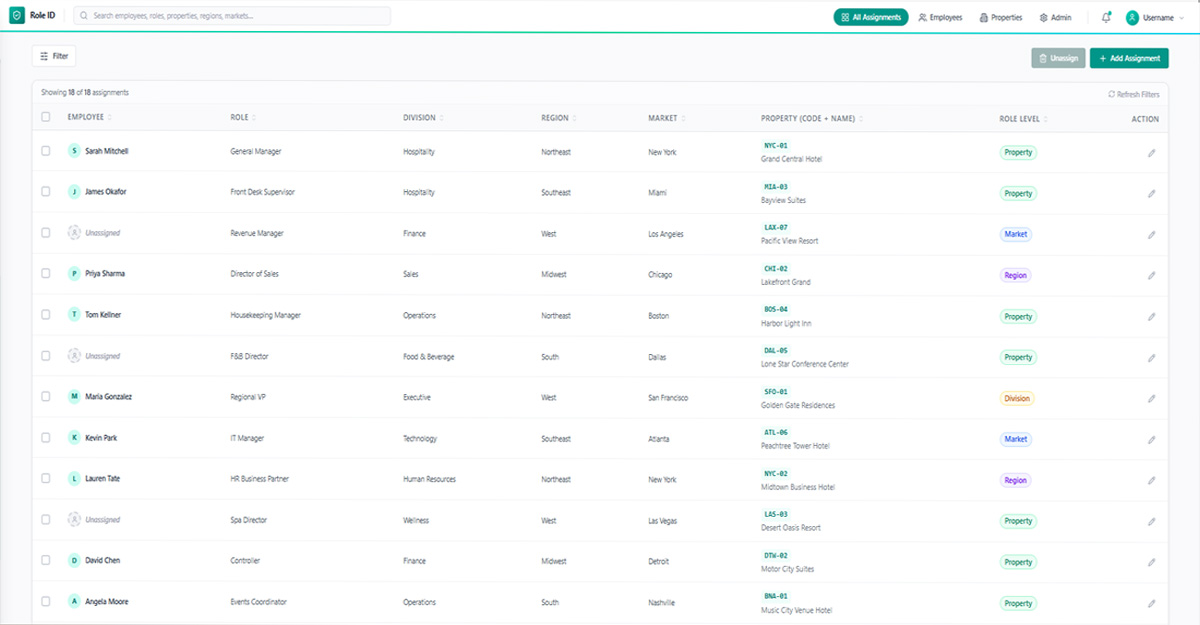
Task: Open the Admin tab
Action: click(1055, 17)
